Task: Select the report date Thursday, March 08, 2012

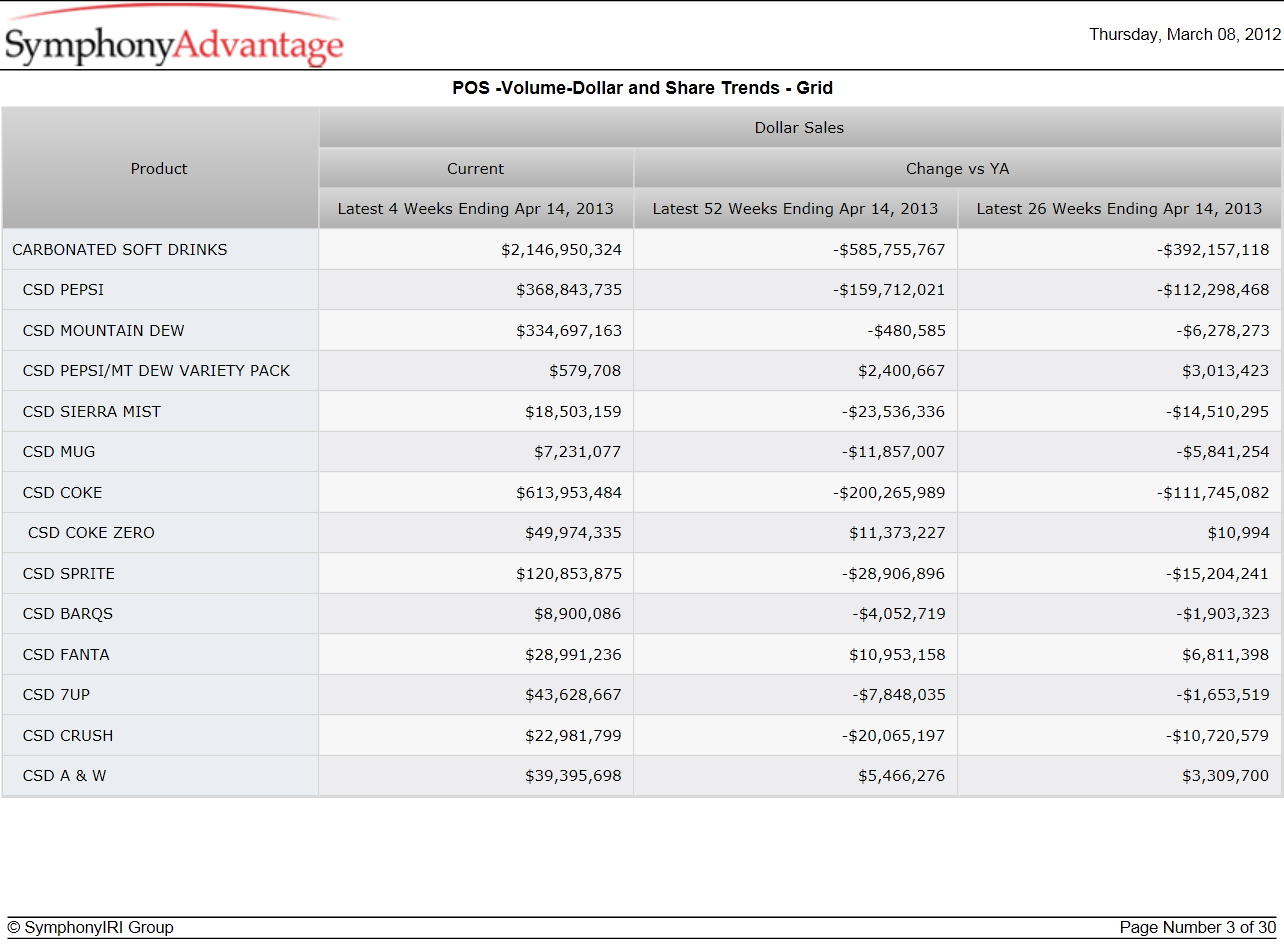Action: click(x=1185, y=34)
